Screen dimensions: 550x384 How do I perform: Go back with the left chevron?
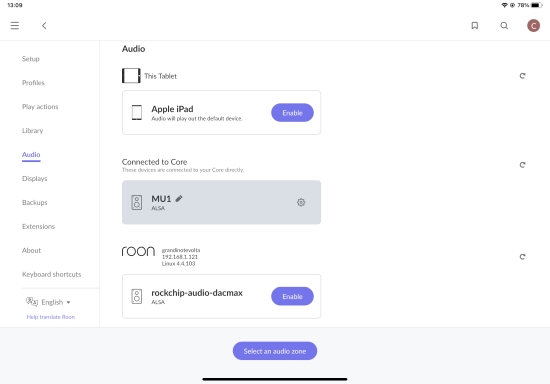coord(44,26)
